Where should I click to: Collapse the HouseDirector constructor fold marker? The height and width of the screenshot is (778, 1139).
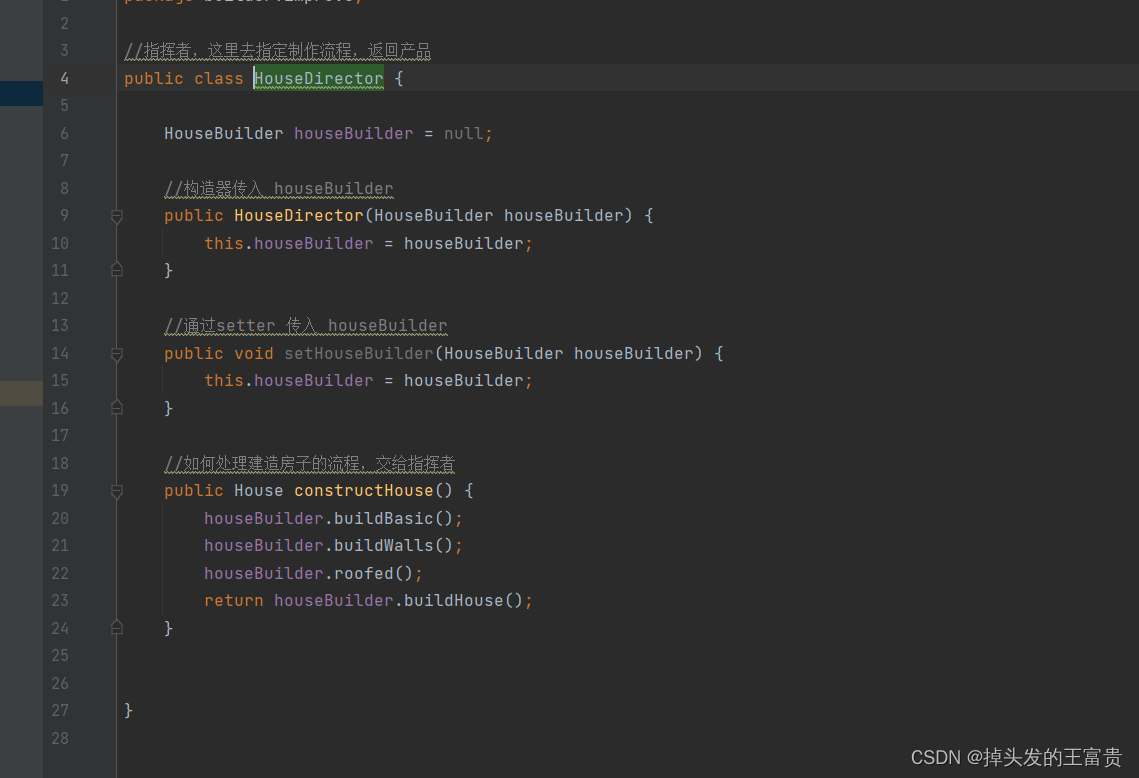coord(116,216)
